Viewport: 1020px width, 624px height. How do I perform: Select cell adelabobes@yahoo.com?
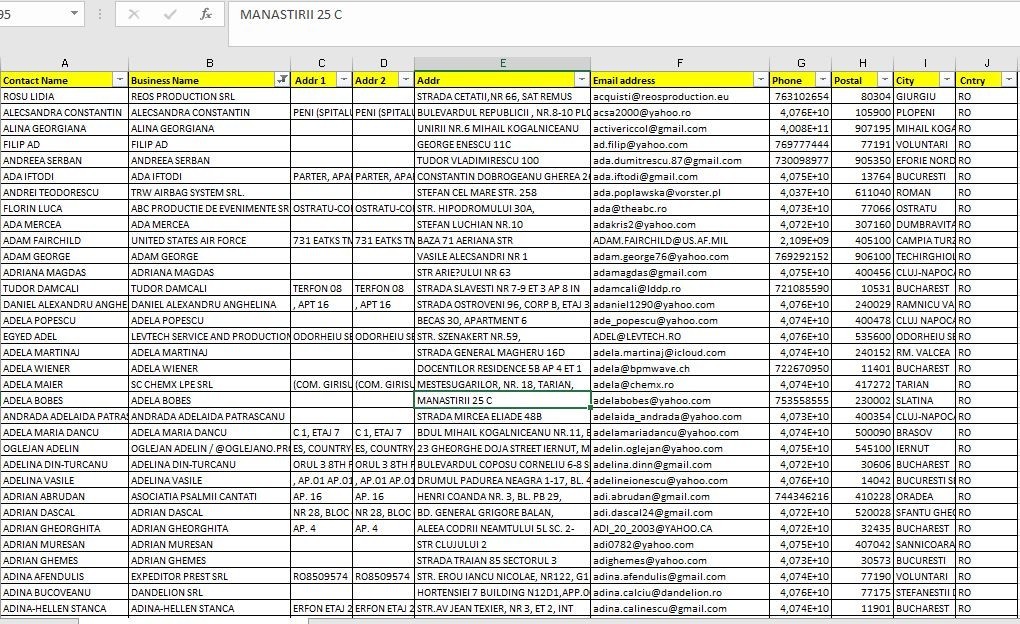click(x=680, y=400)
